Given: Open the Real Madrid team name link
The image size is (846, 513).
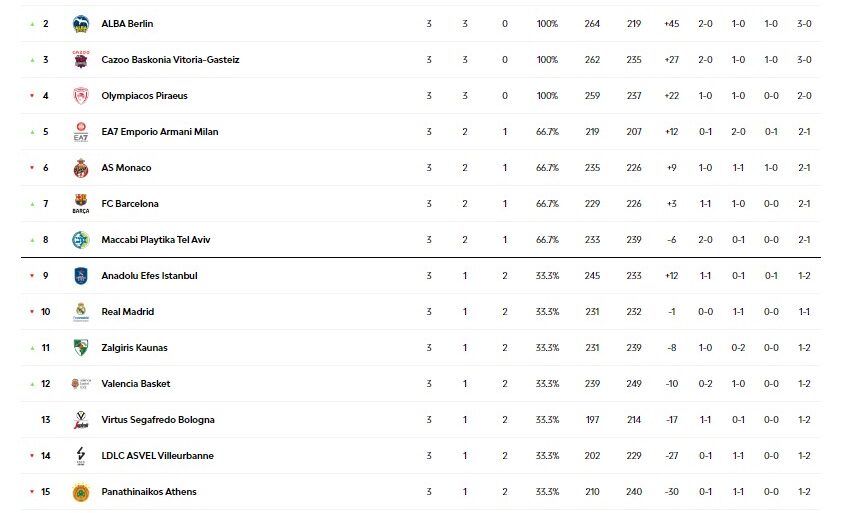Looking at the screenshot, I should pos(128,312).
